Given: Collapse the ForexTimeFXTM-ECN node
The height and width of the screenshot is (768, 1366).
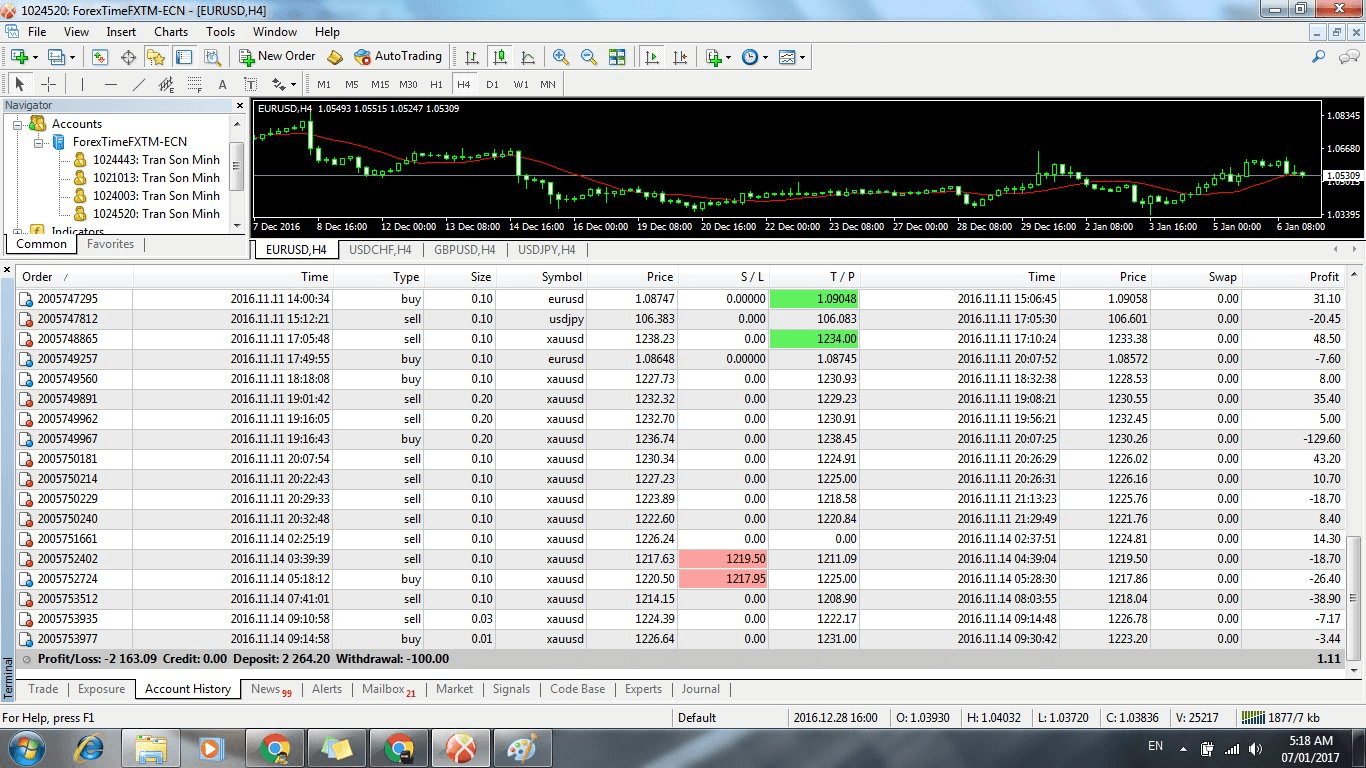Looking at the screenshot, I should [x=38, y=142].
